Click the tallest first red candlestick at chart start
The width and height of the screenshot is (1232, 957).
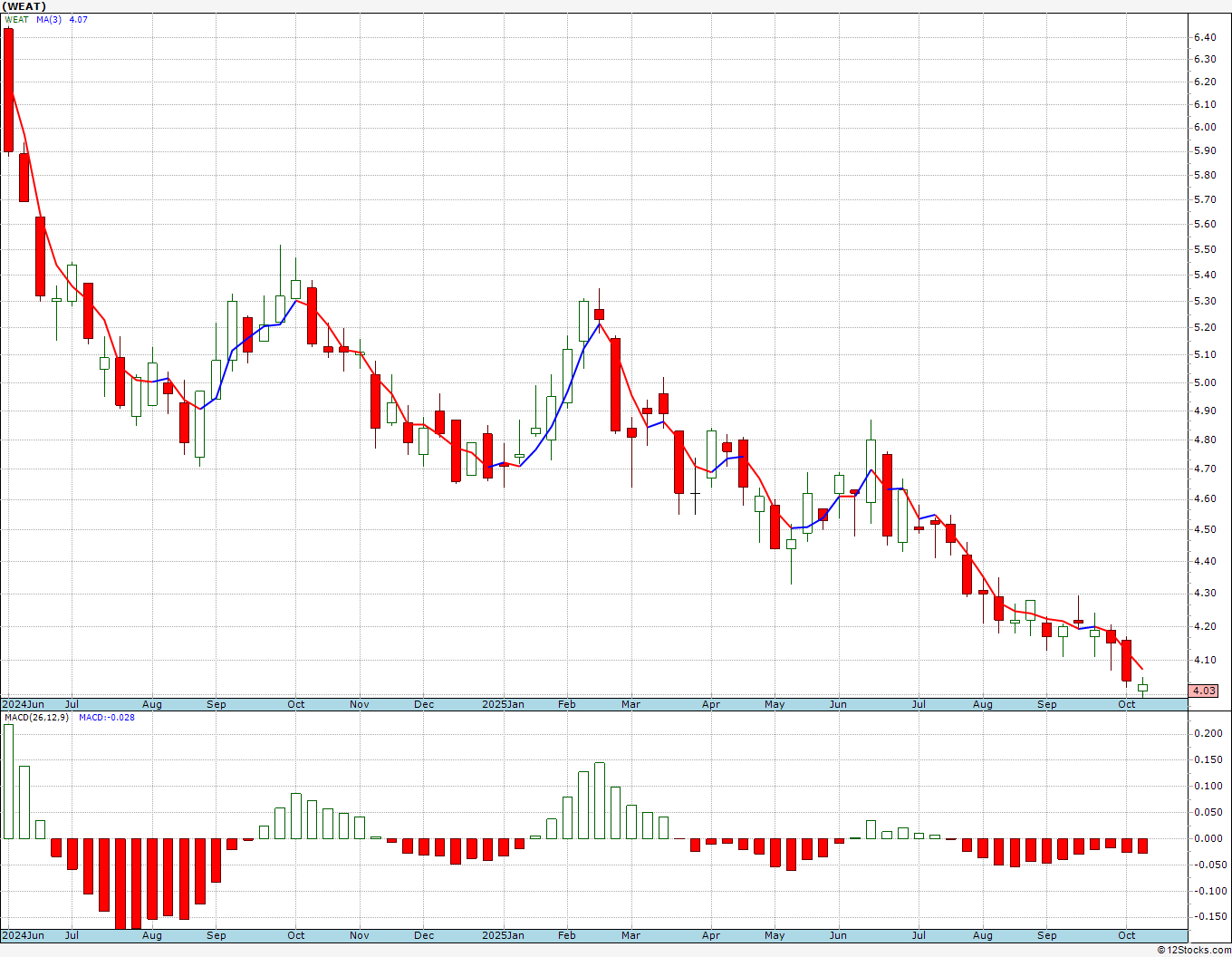coord(8,91)
